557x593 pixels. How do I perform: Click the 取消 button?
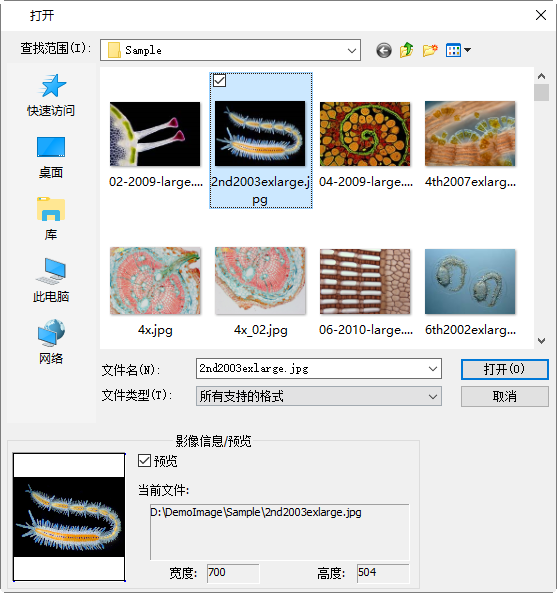pyautogui.click(x=504, y=397)
